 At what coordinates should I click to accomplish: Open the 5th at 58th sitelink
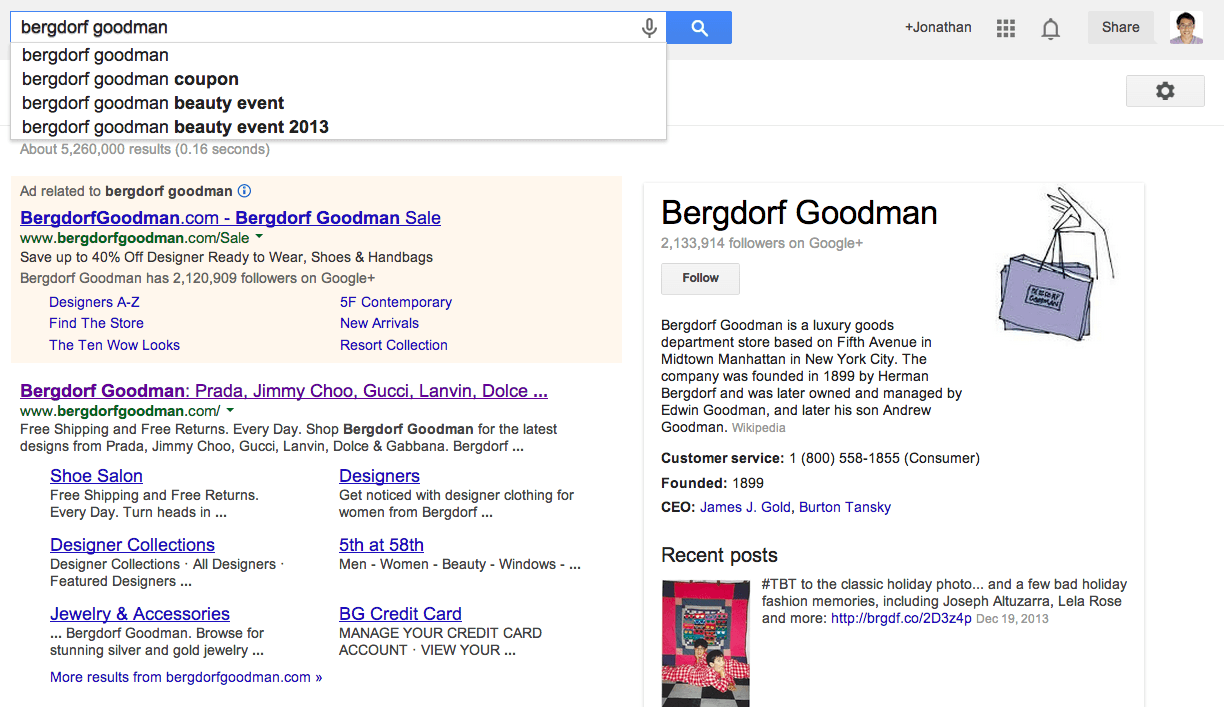(381, 545)
